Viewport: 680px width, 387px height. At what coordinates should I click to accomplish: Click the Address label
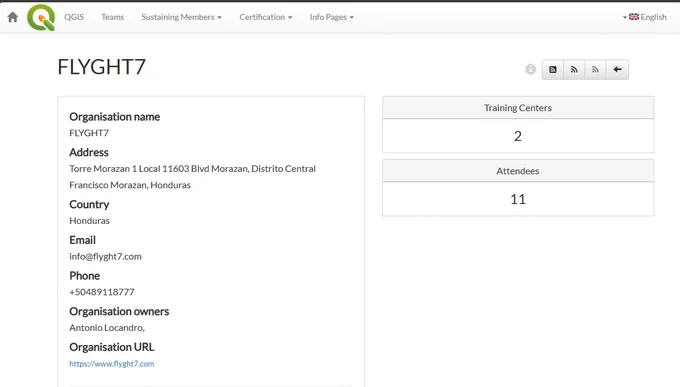(89, 152)
